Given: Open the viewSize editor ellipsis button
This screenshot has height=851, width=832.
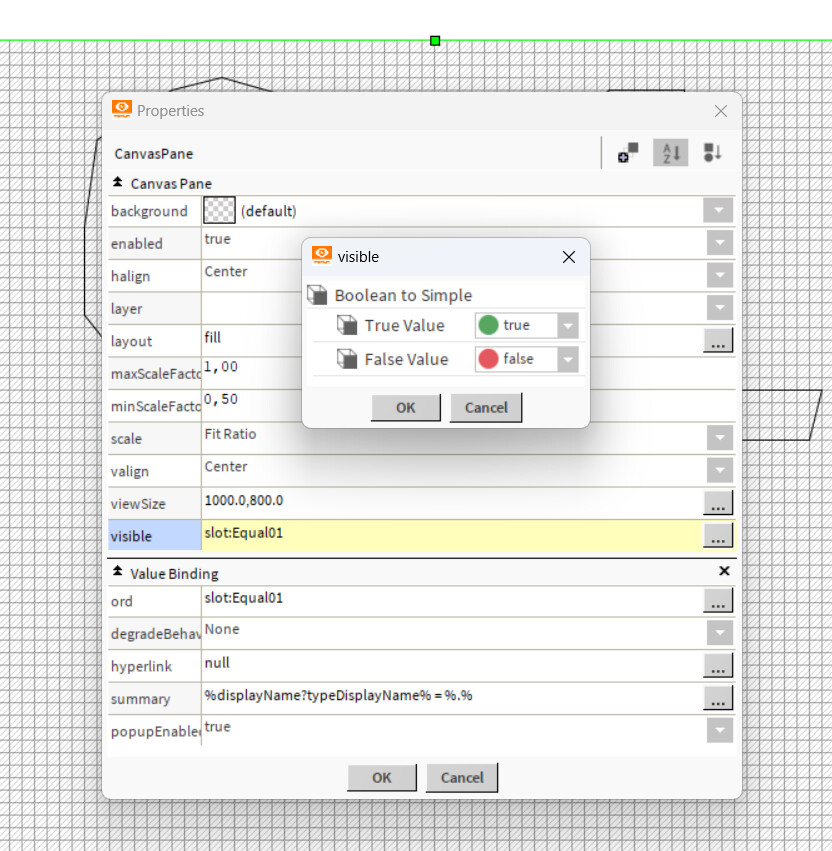Looking at the screenshot, I should [718, 503].
